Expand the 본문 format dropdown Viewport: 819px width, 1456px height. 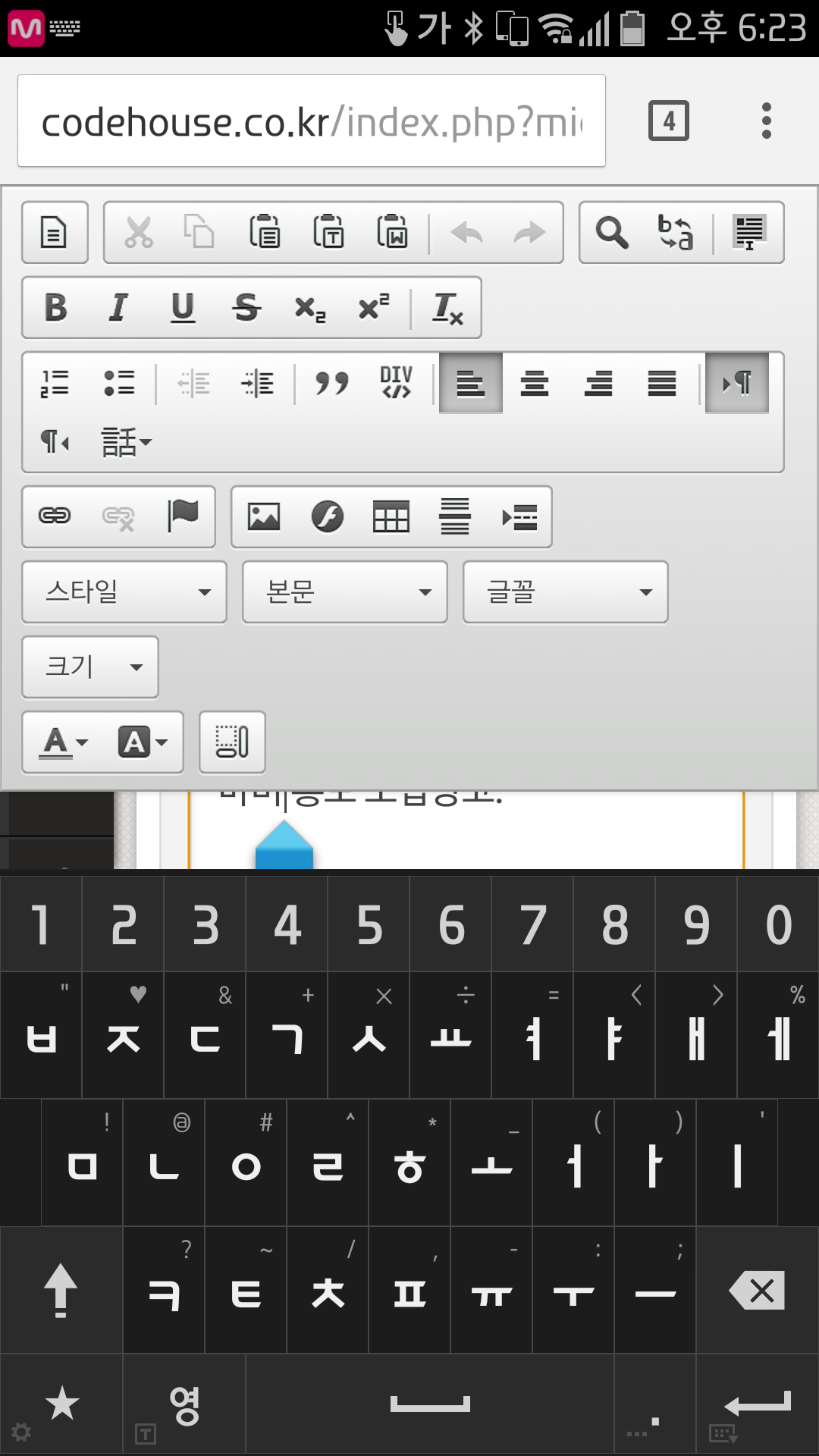[345, 592]
